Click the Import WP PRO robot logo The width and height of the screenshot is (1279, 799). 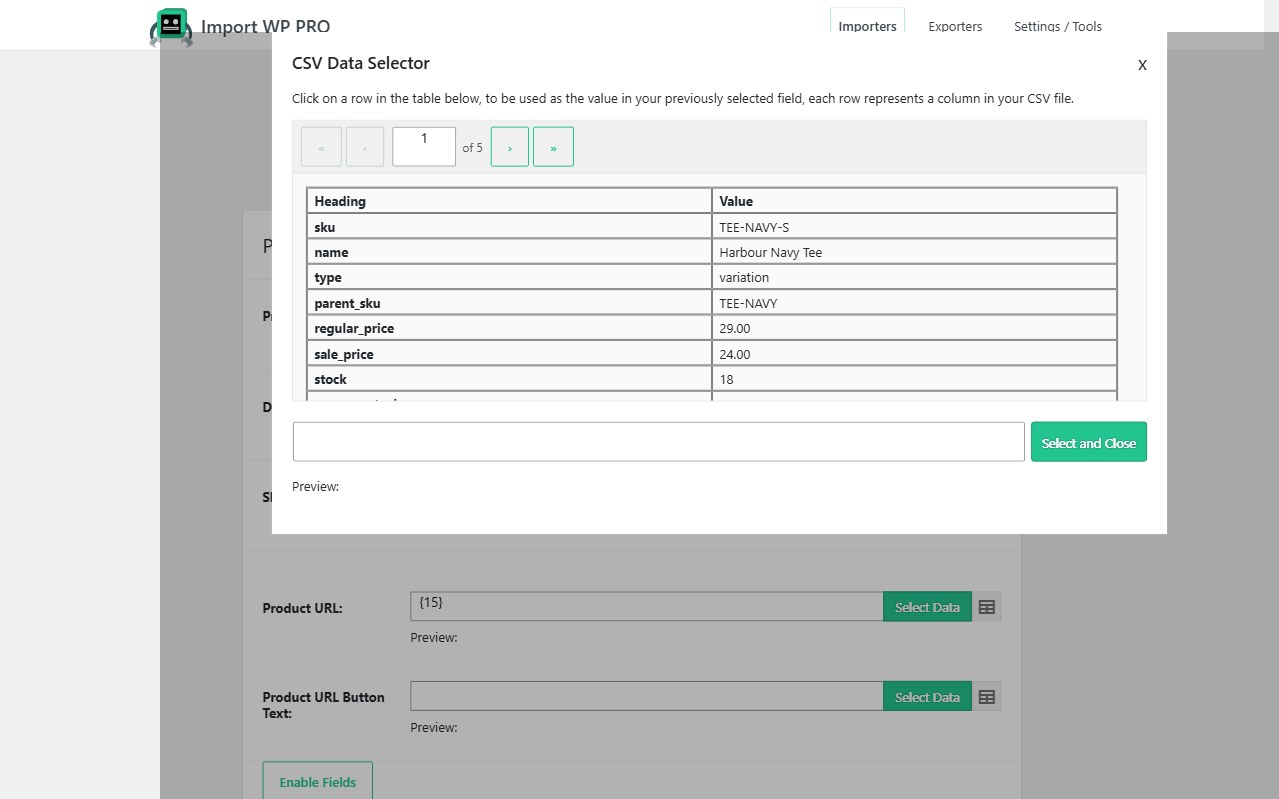coord(171,27)
